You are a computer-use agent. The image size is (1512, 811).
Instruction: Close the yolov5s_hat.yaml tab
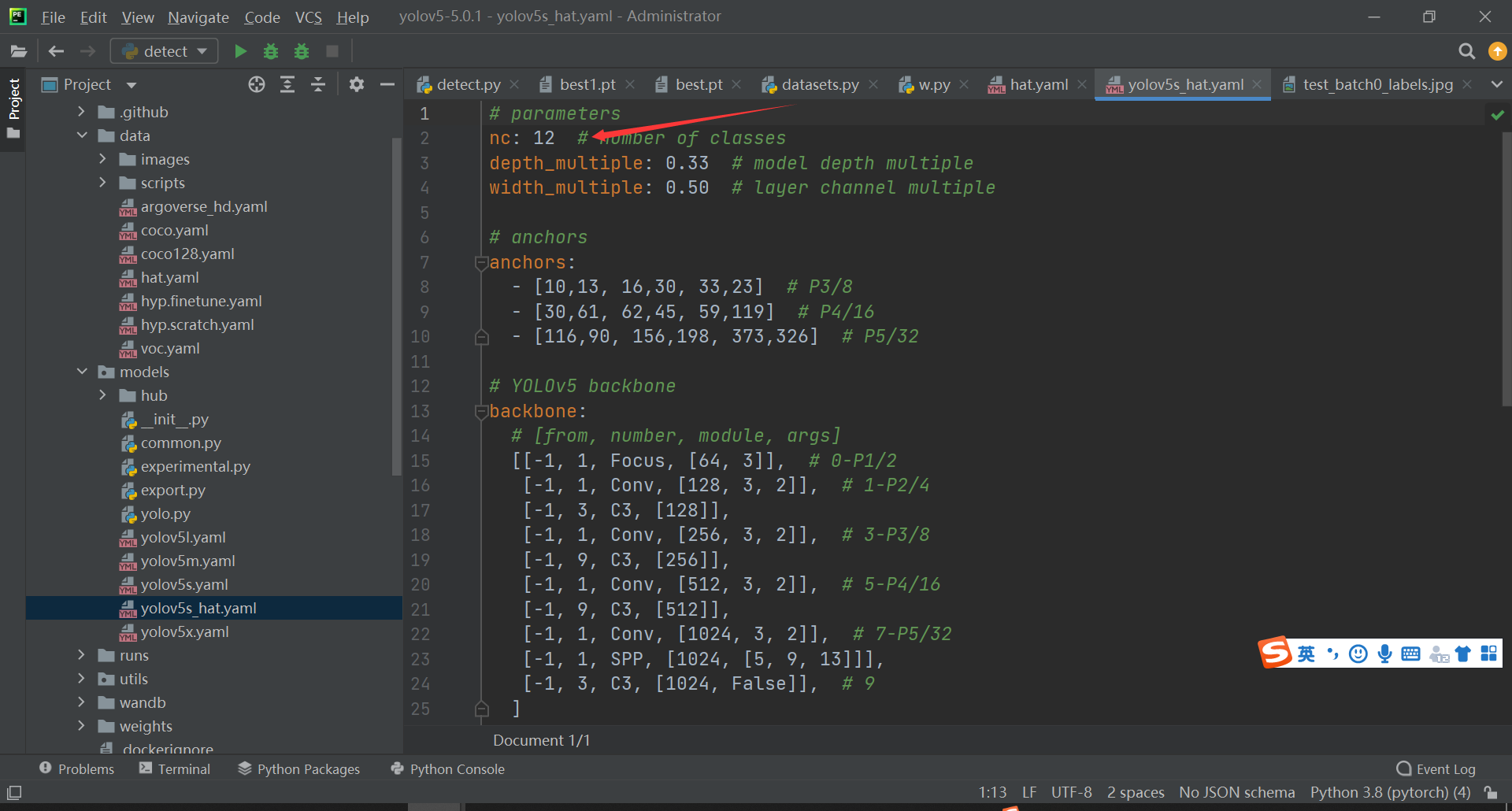(1257, 84)
